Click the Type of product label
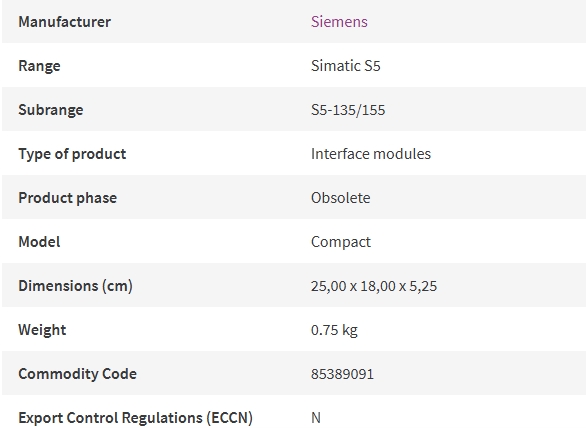Image resolution: width=586 pixels, height=428 pixels. pos(72,154)
